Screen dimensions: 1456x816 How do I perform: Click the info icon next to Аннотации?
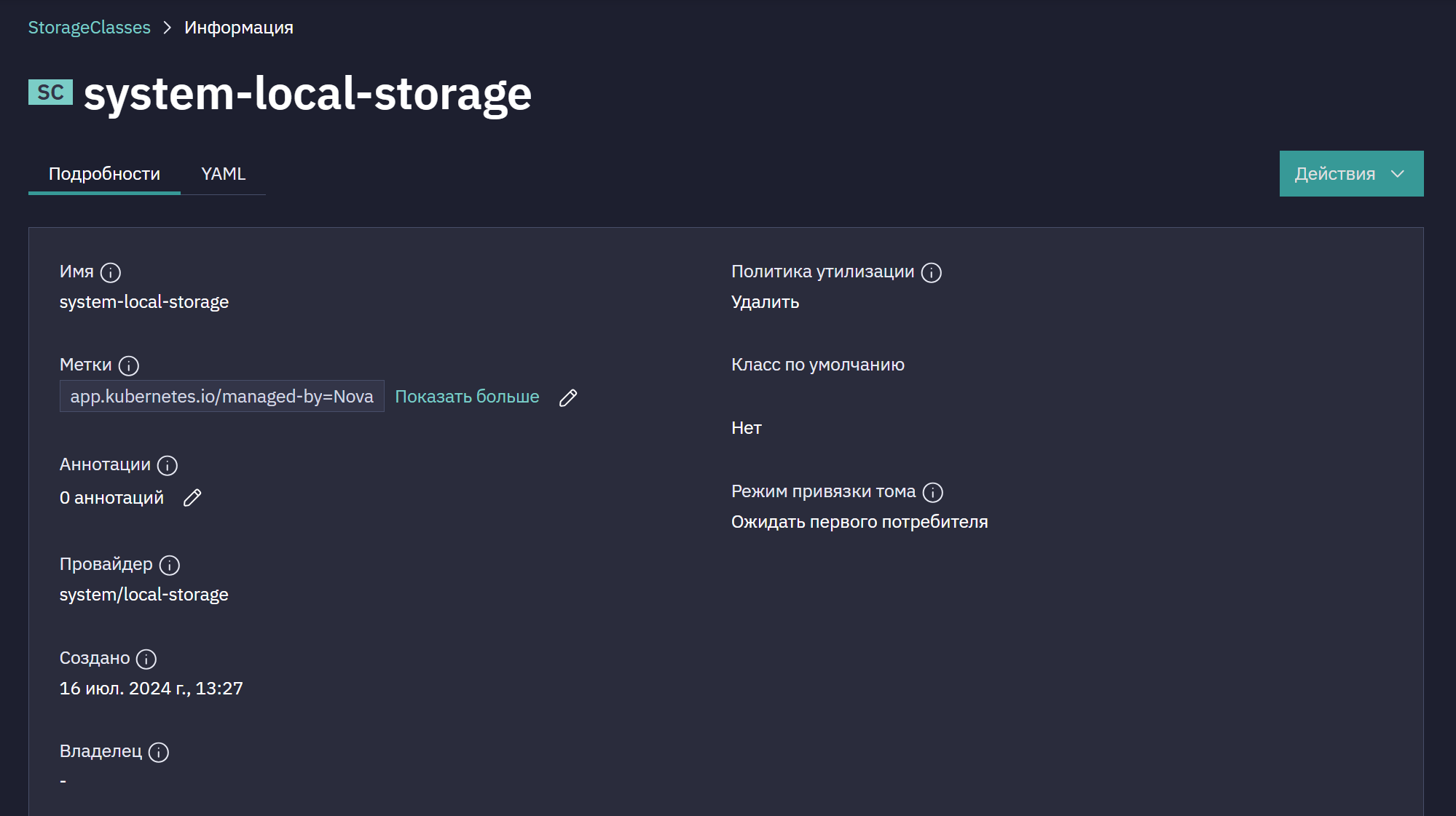168,465
